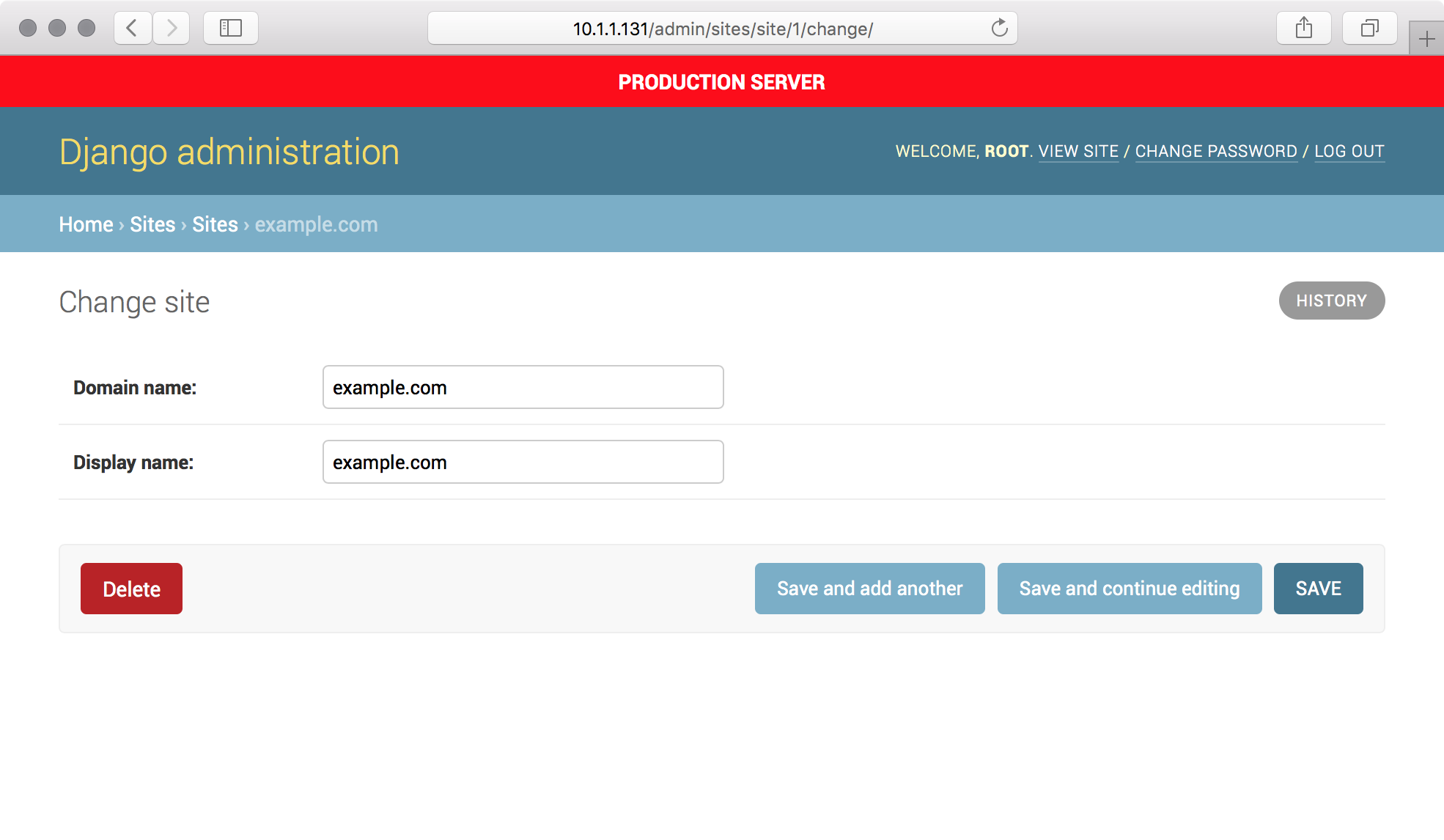Click the Display name input field

click(x=523, y=462)
